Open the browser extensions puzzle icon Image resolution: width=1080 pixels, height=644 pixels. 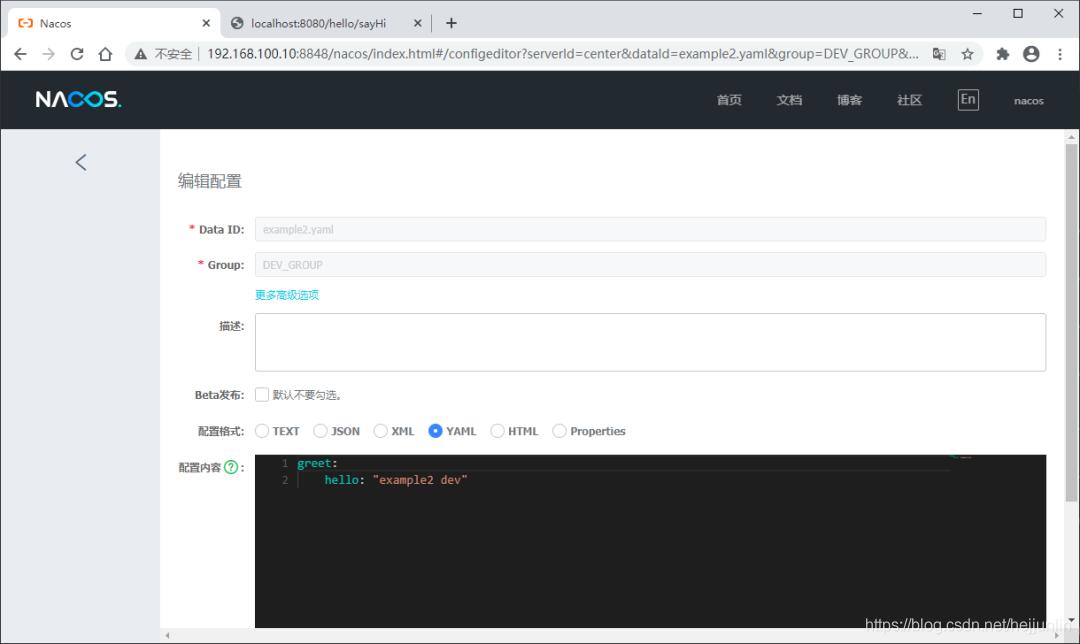coord(1002,54)
